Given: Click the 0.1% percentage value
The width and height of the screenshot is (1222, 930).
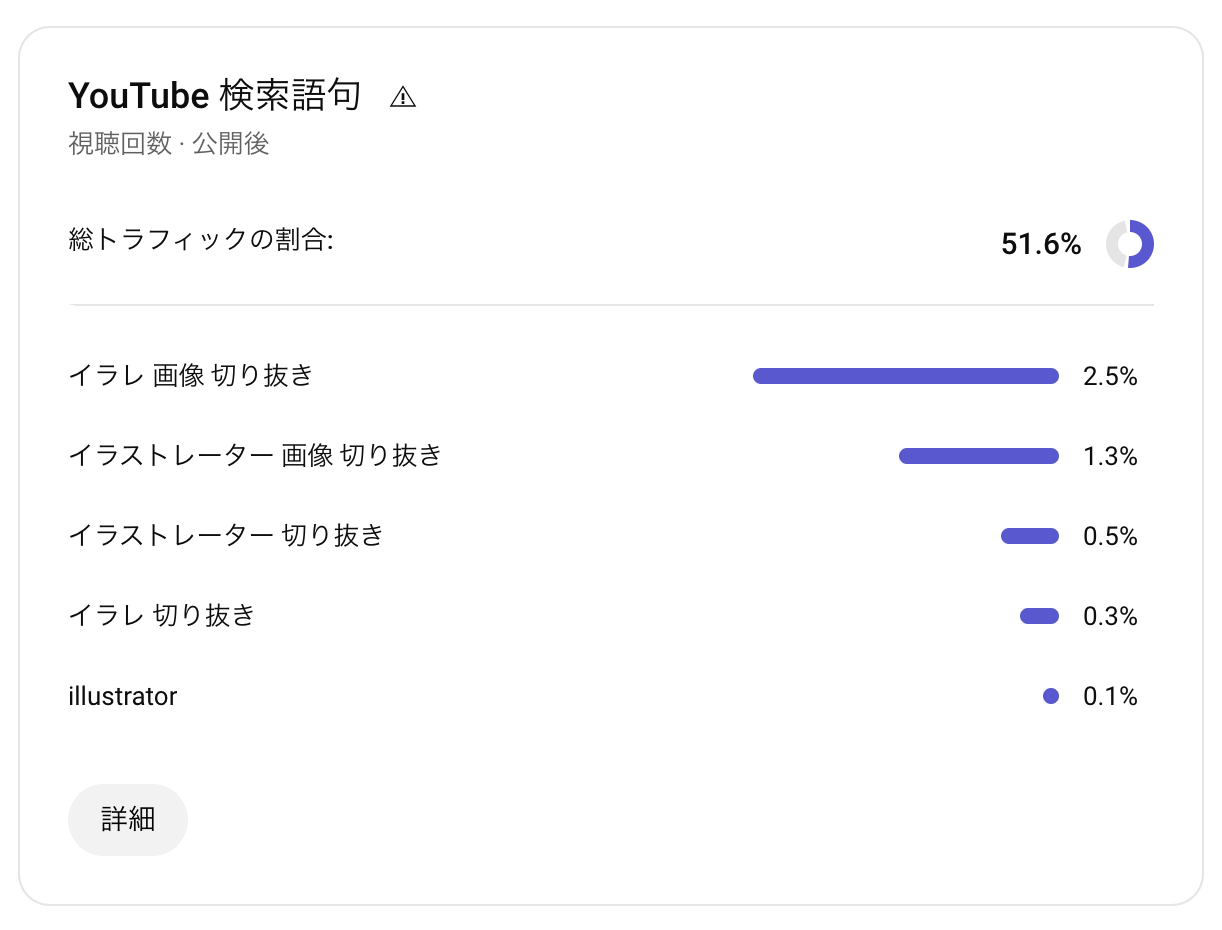Looking at the screenshot, I should tap(1110, 696).
